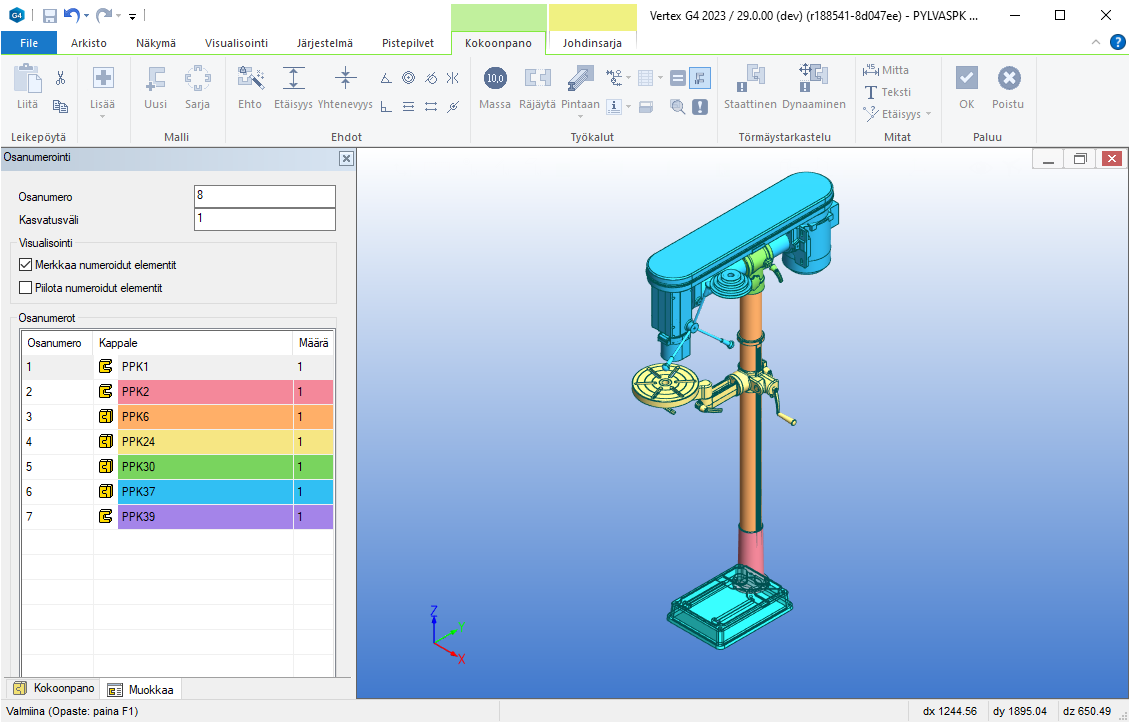Select the Teksti text tool
Screen dimensions: 1130x723
click(887, 92)
